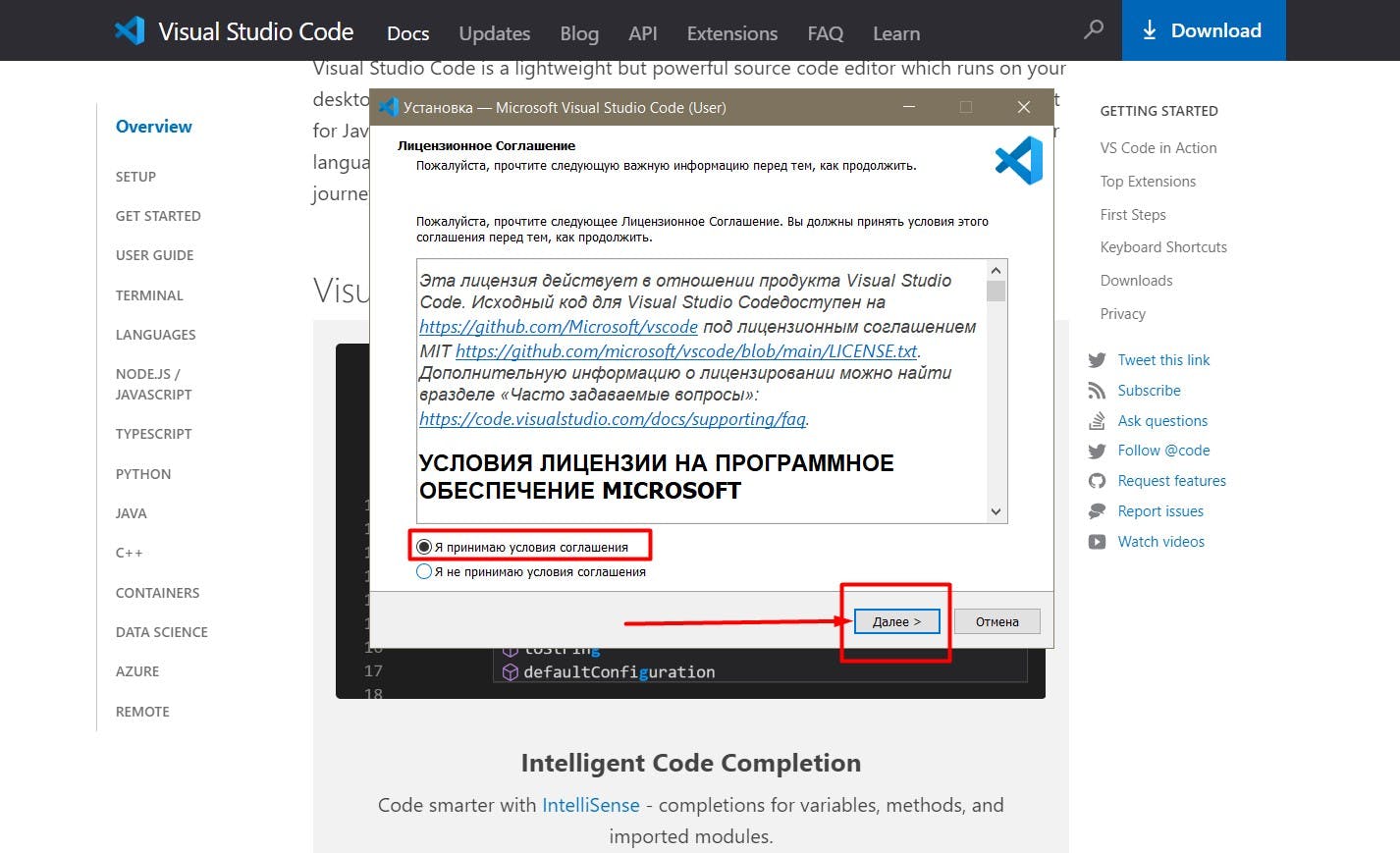This screenshot has height=853, width=1400.
Task: Select 'Я принимаю условия соглашения' radio button
Action: [424, 547]
